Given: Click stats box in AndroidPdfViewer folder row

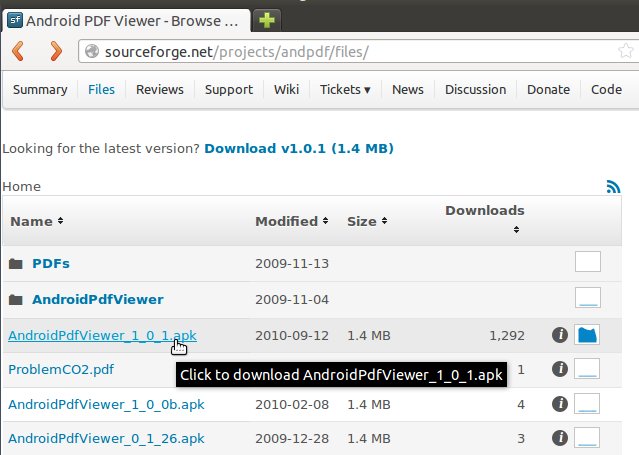Looking at the screenshot, I should pyautogui.click(x=588, y=298).
